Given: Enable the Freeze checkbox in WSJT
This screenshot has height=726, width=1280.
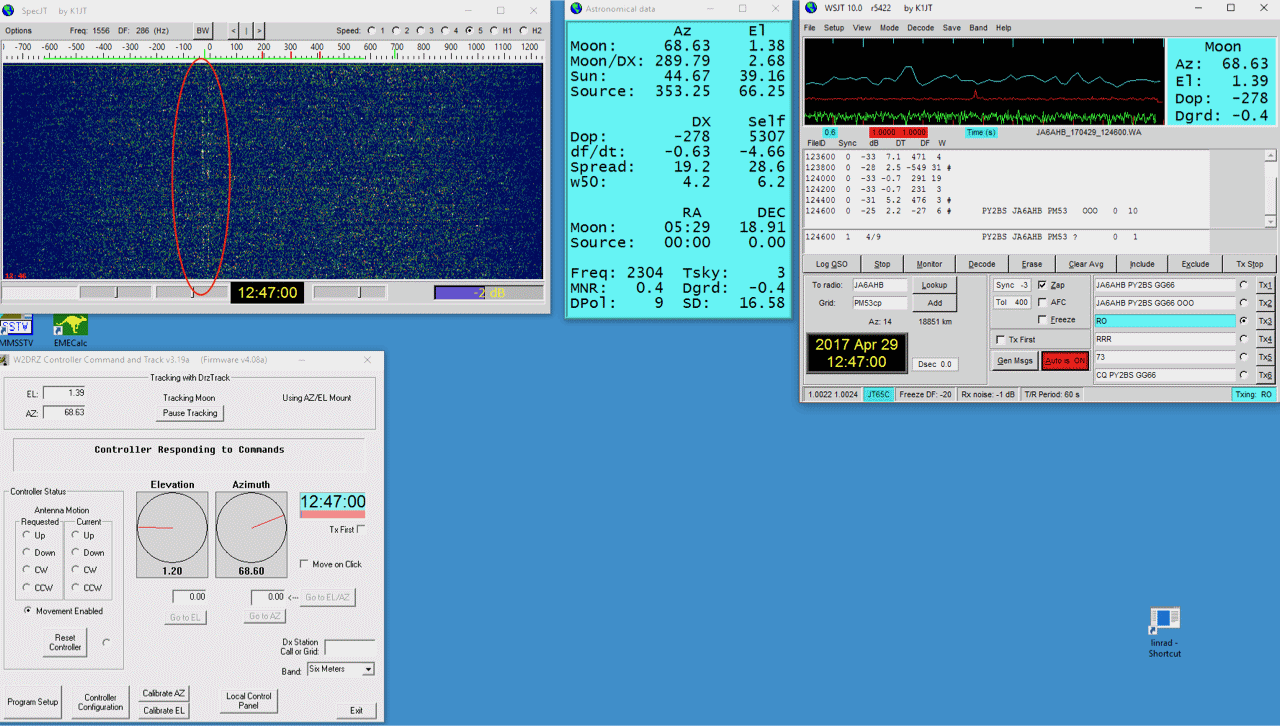Looking at the screenshot, I should tap(1042, 320).
